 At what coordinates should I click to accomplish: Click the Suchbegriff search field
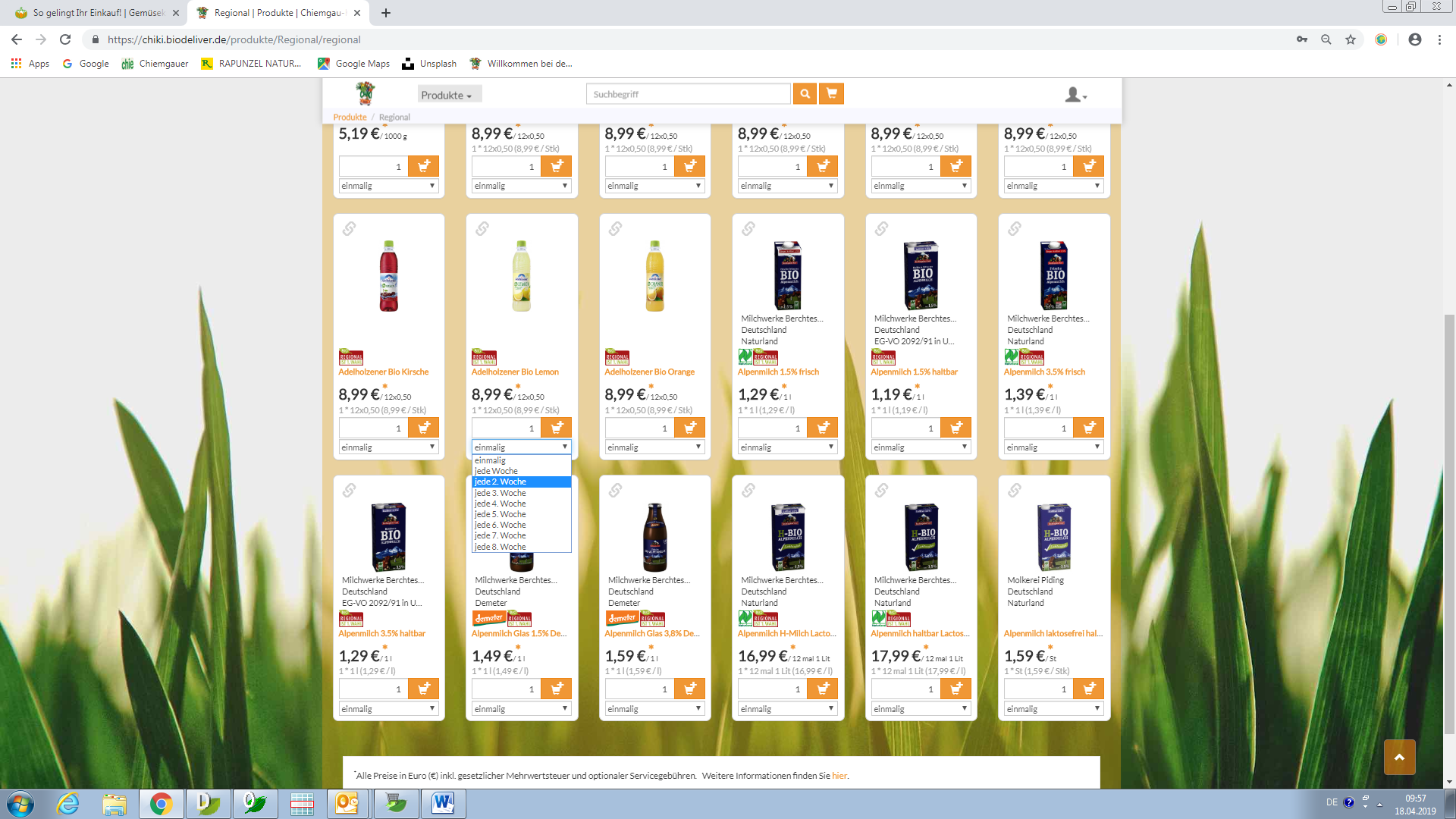coord(689,94)
